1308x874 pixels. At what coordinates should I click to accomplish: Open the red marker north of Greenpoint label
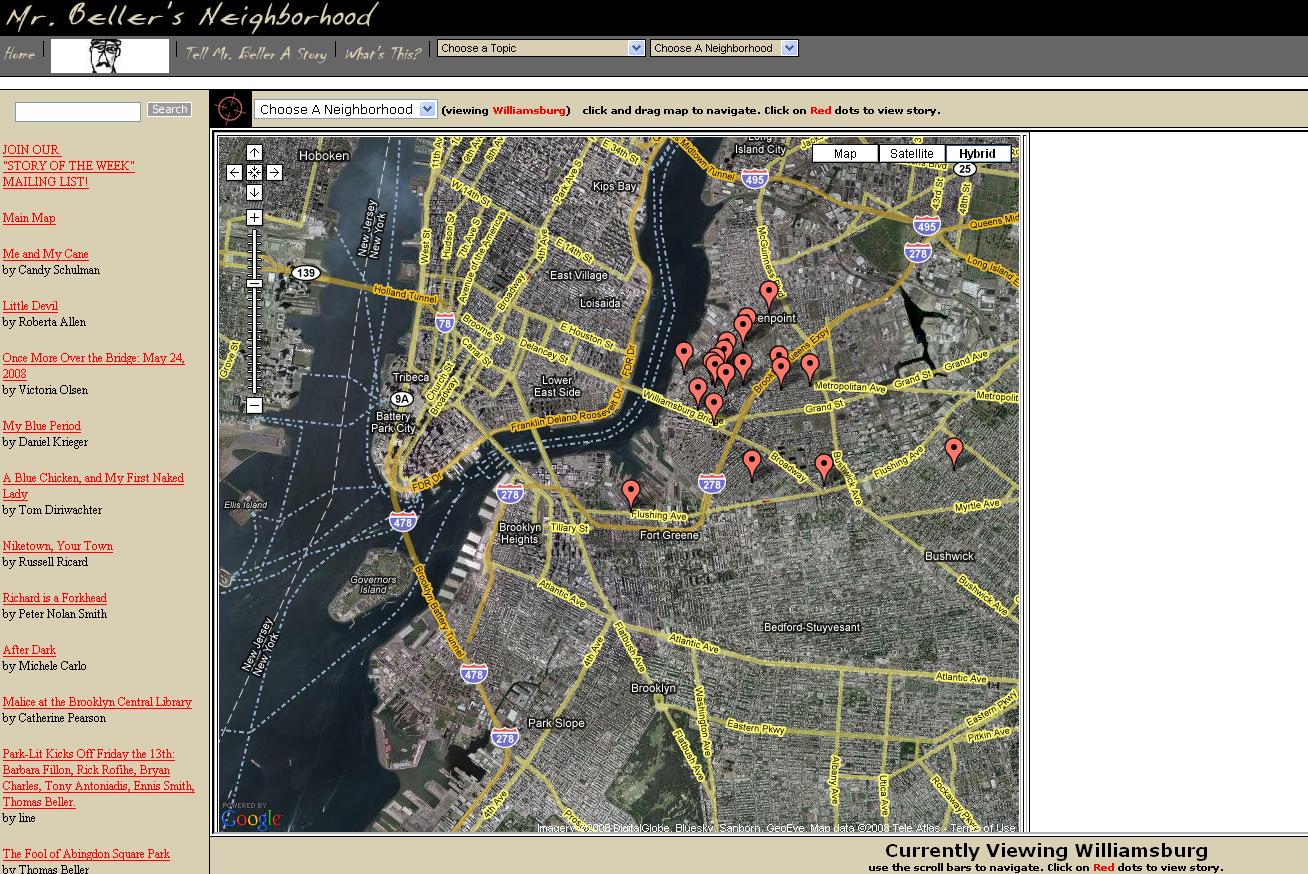point(768,294)
